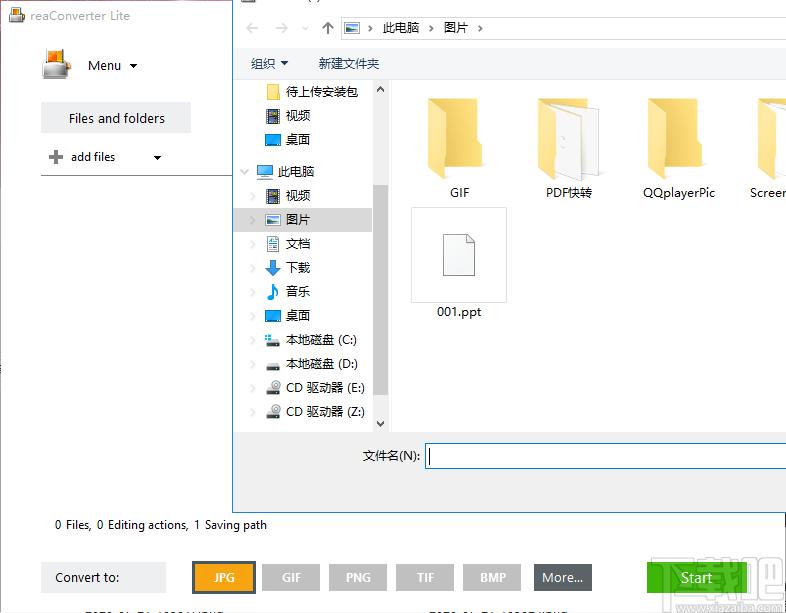Click 本地磁盘 (C:) drive icon
Image resolution: width=786 pixels, height=613 pixels.
click(273, 340)
